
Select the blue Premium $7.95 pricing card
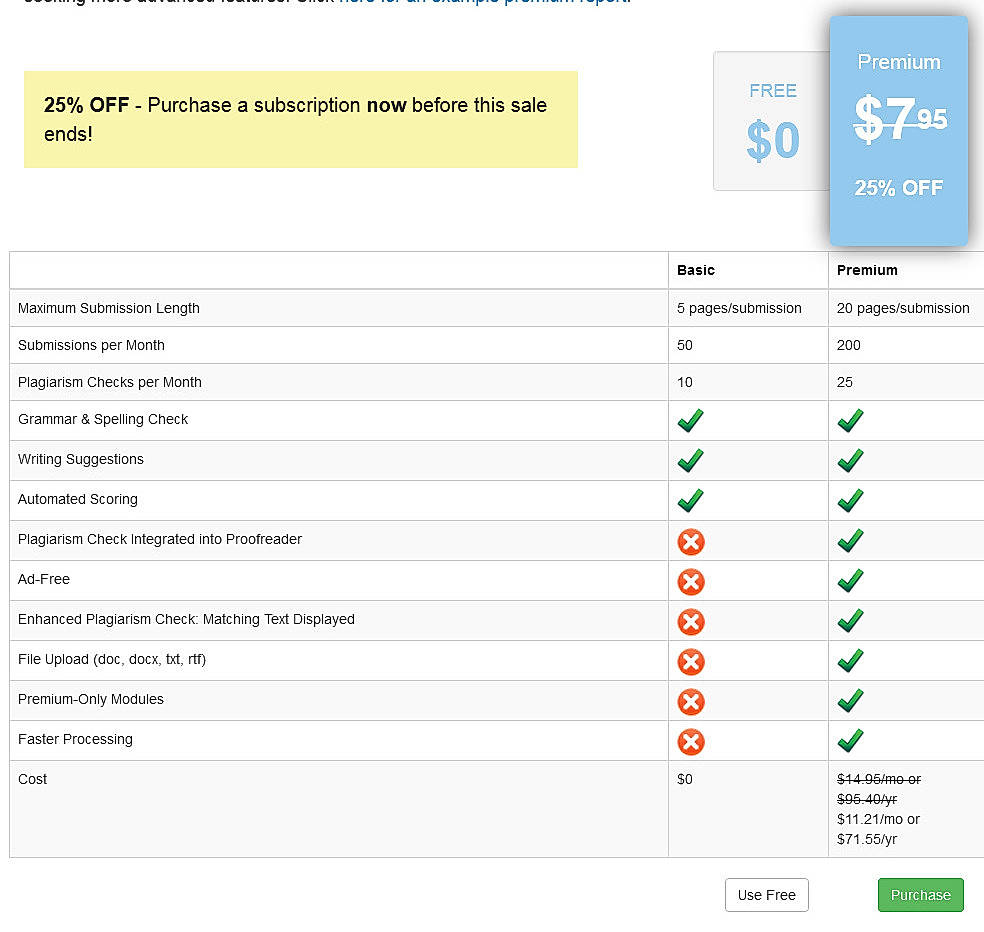coord(898,130)
